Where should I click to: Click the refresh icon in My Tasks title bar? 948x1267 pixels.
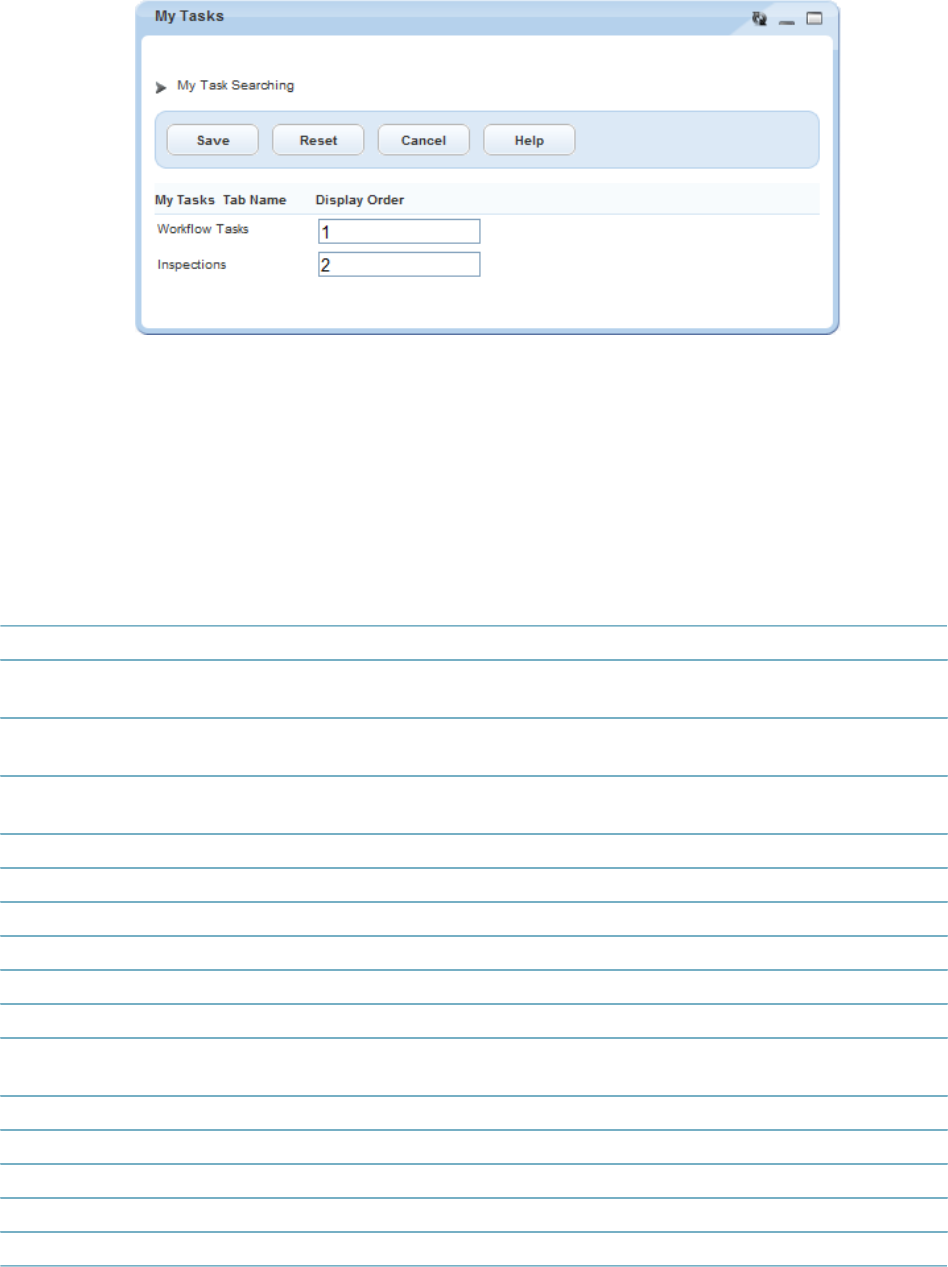pyautogui.click(x=760, y=18)
